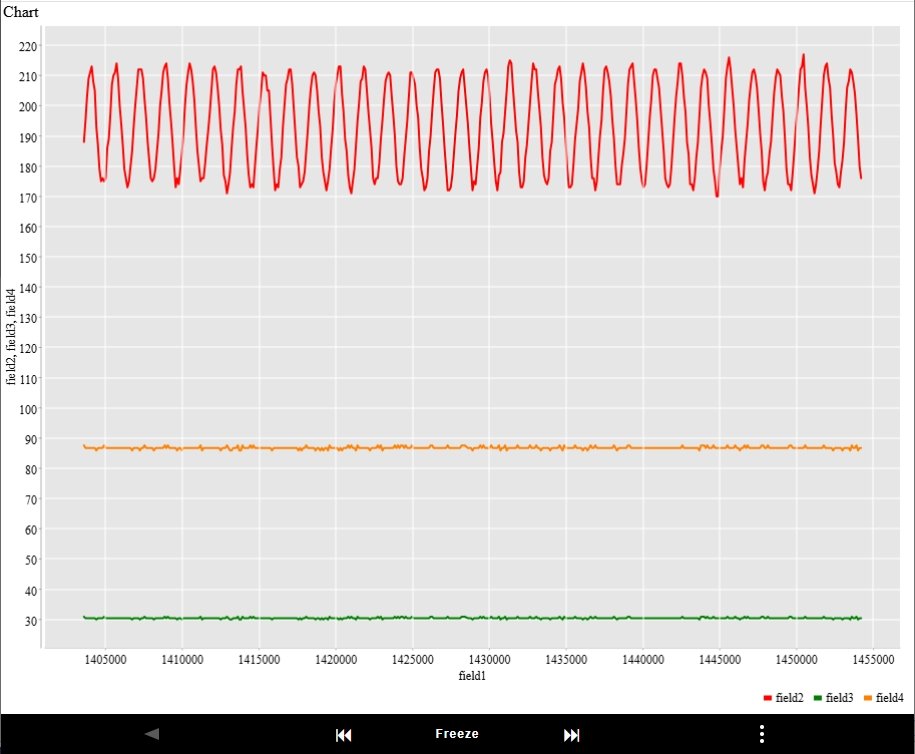Viewport: 915px width, 754px height.
Task: Click the 220 y-axis tick label
Action: (x=27, y=46)
